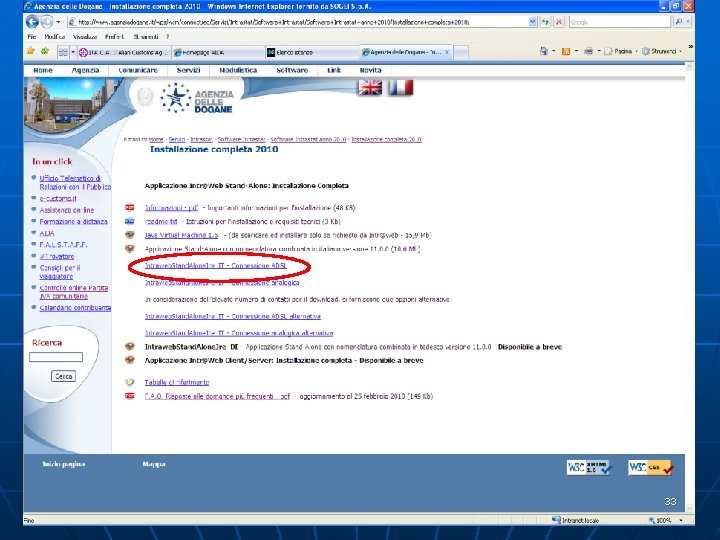Click the Intranet locale zone icon
The image size is (720, 540).
[x=556, y=520]
